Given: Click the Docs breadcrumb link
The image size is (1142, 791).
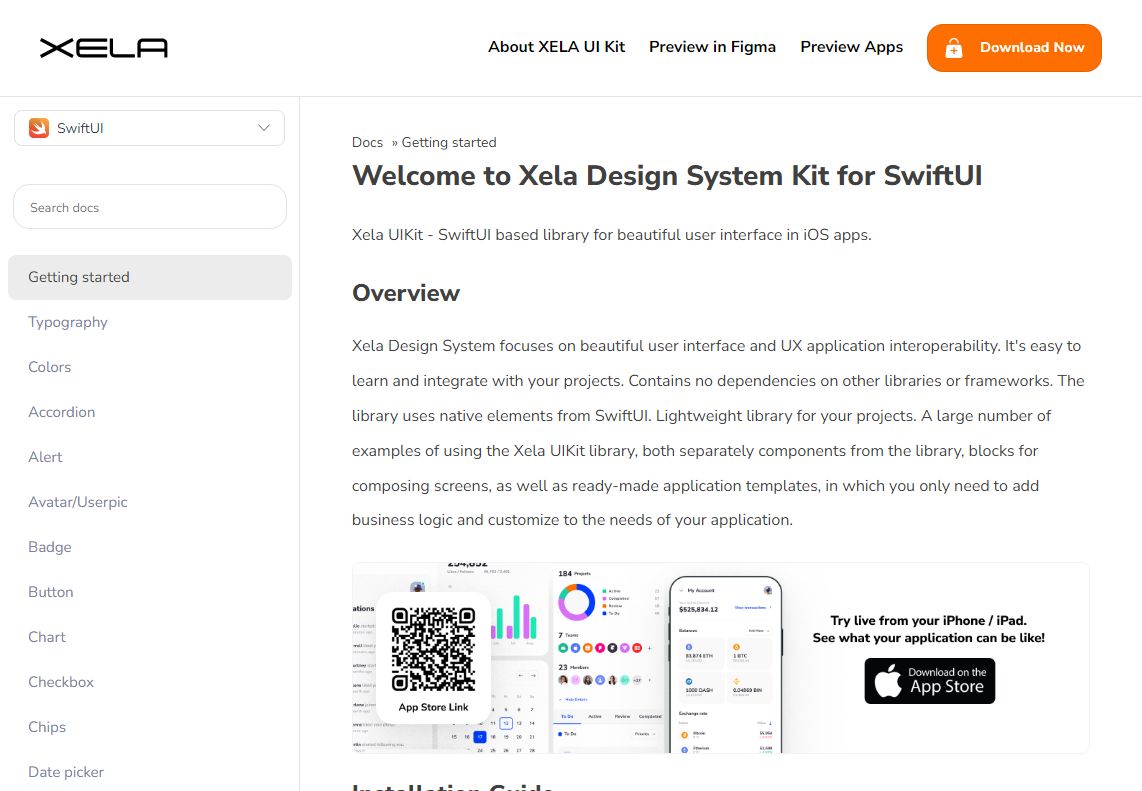Looking at the screenshot, I should pos(367,143).
